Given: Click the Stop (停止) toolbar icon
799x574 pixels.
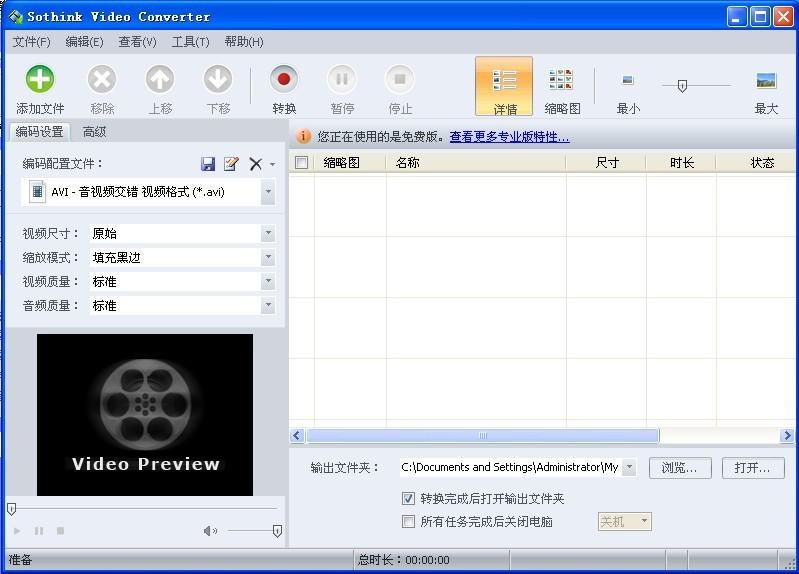Looking at the screenshot, I should 400,80.
